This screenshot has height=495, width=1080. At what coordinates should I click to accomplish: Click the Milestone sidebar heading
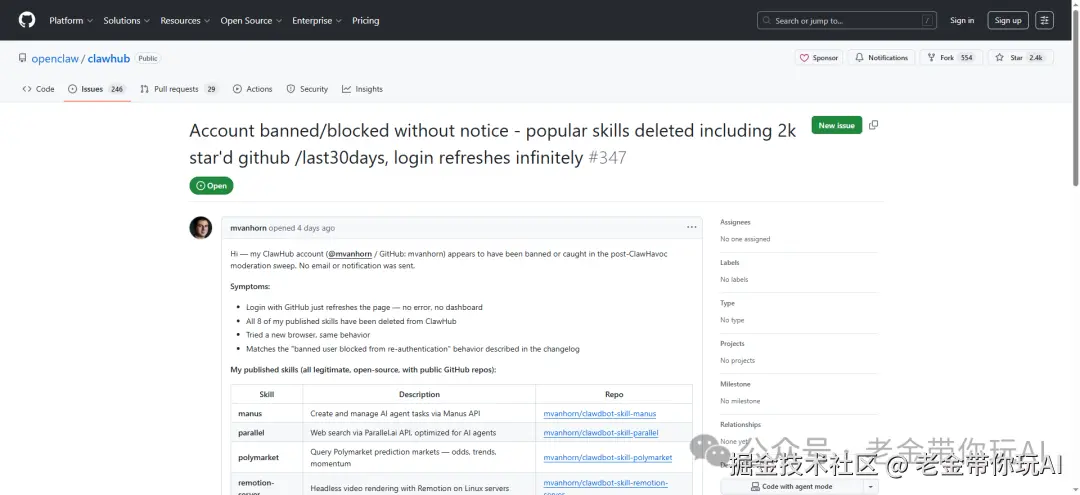[x=735, y=384]
